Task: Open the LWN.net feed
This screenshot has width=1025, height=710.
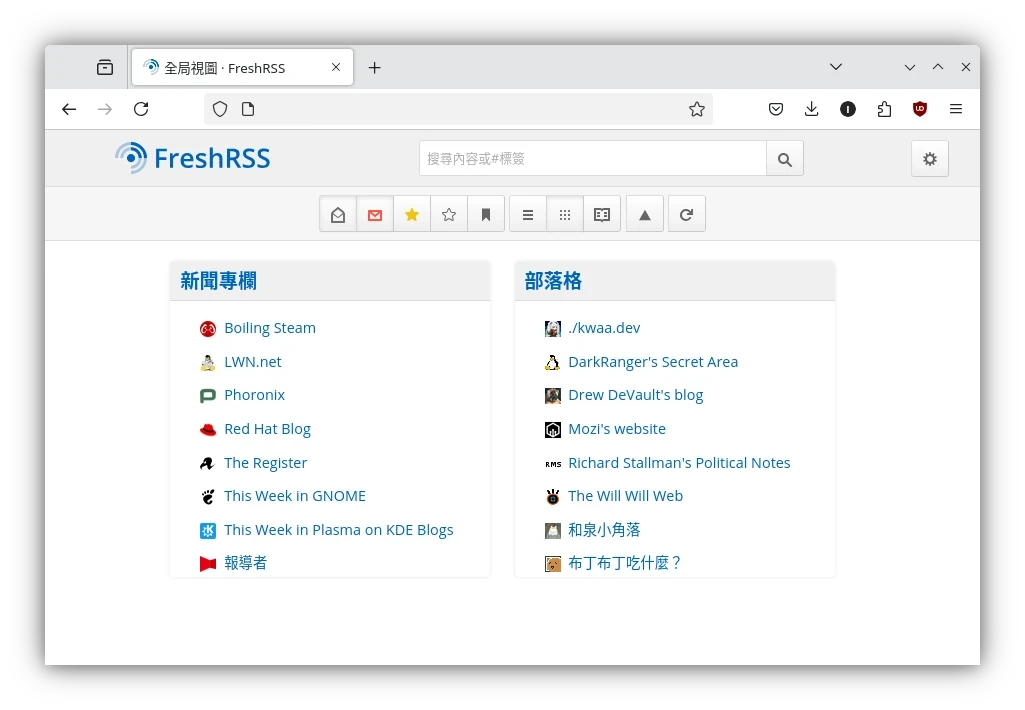Action: click(253, 362)
